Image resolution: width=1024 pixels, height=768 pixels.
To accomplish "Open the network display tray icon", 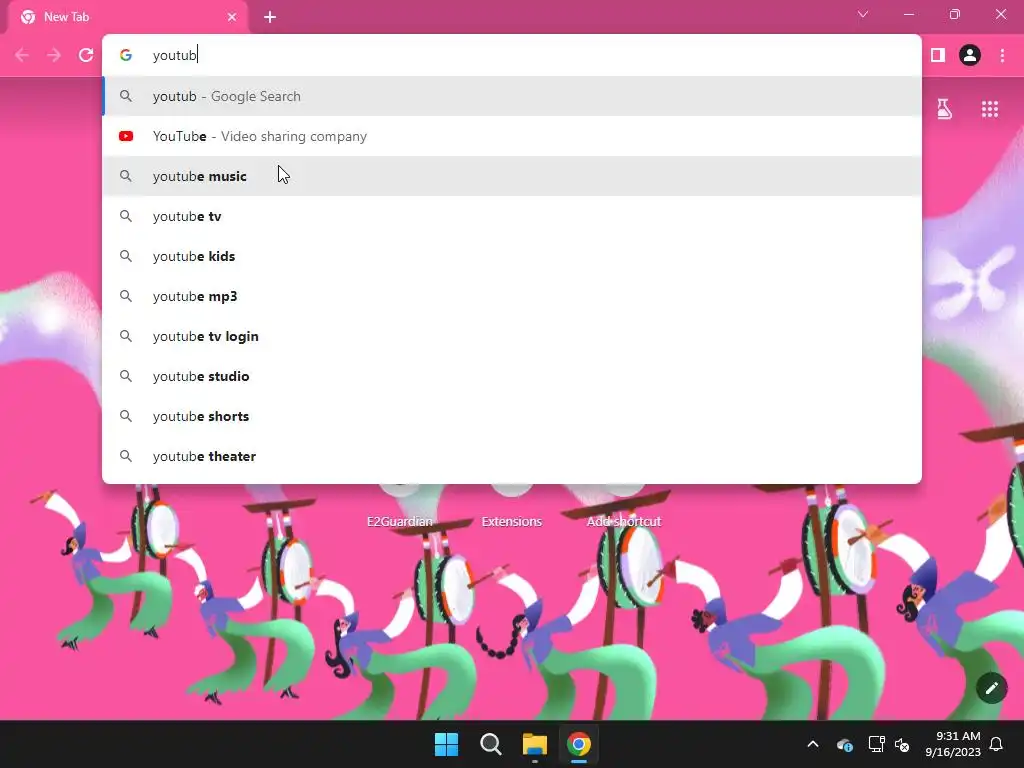I will [x=876, y=744].
